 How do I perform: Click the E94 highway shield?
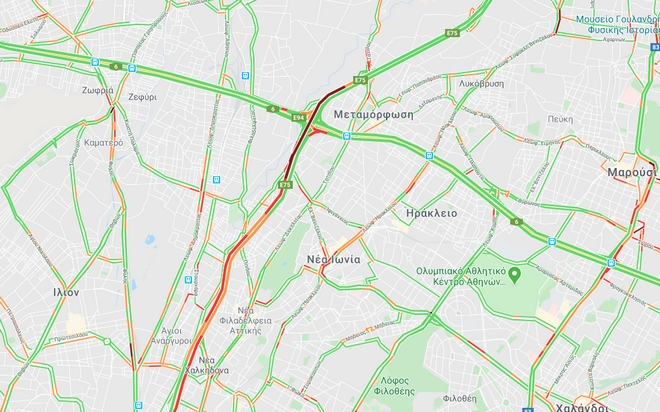click(298, 118)
